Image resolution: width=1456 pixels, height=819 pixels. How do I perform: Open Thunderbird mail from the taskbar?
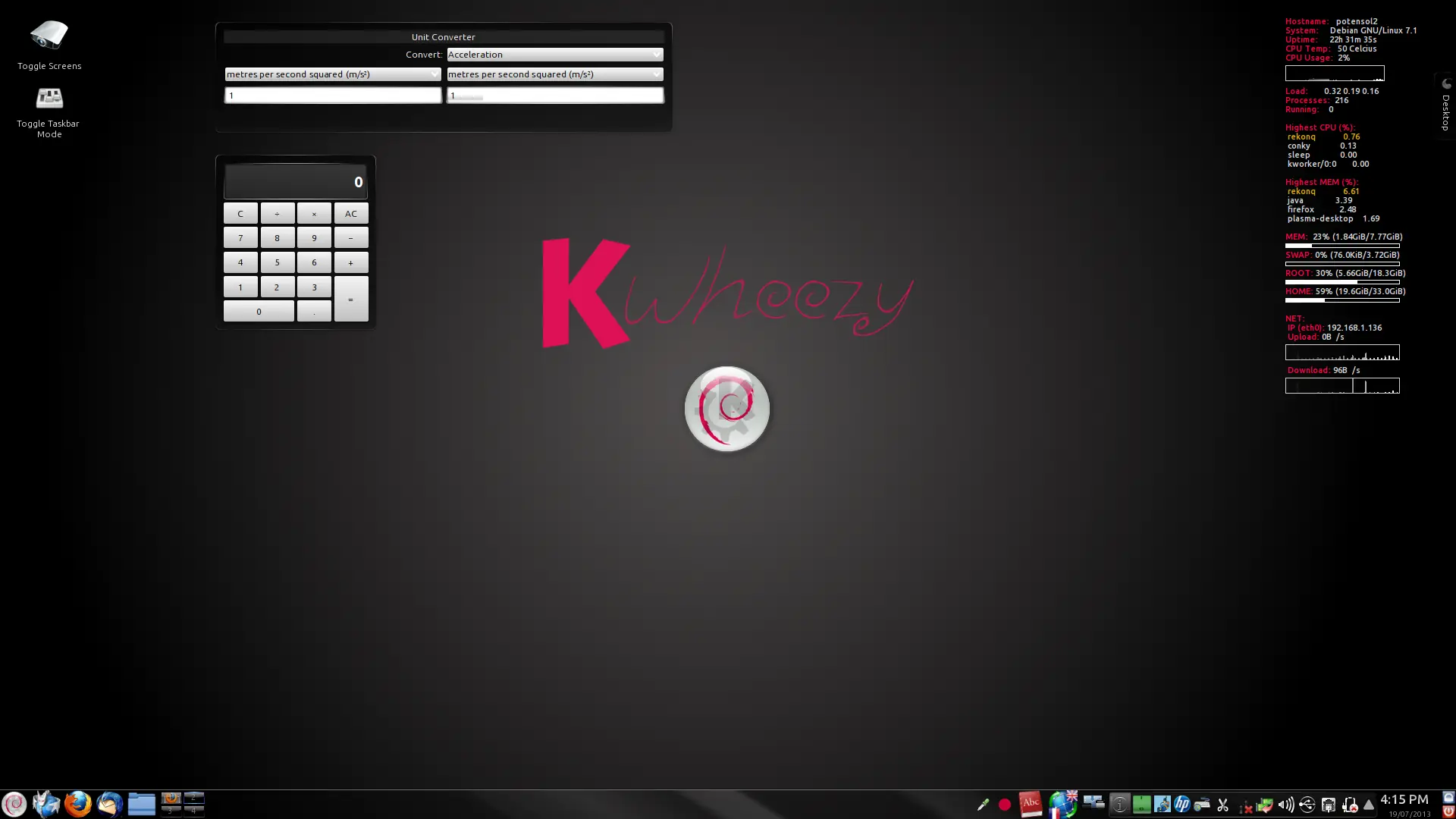(x=109, y=804)
